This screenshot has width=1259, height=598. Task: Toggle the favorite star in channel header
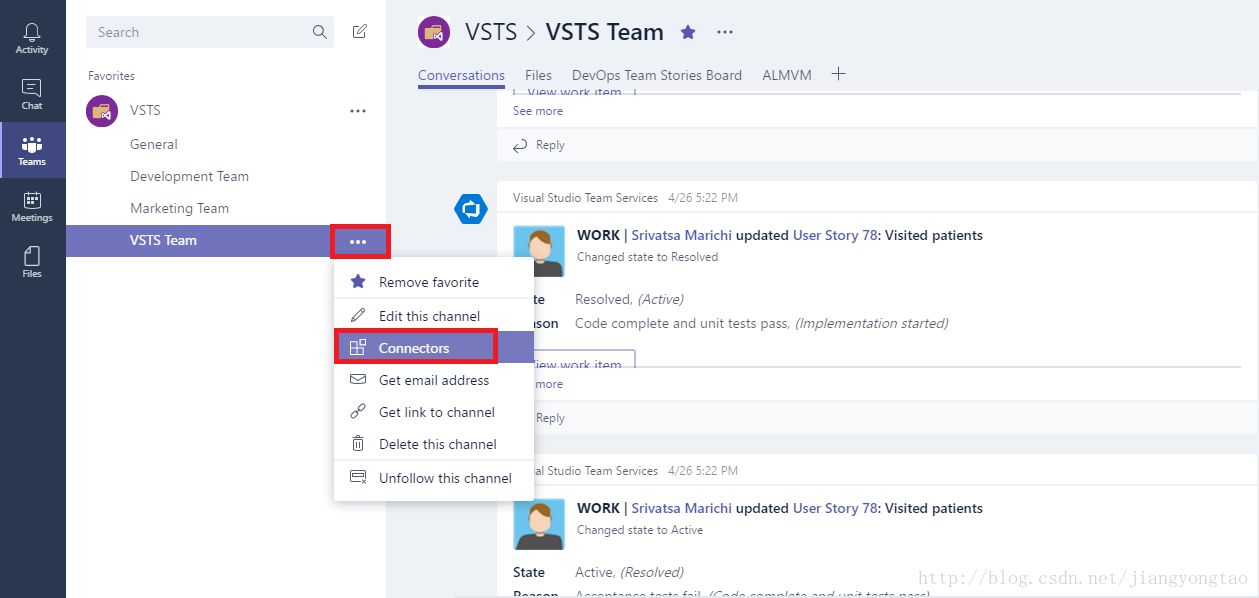click(x=688, y=32)
